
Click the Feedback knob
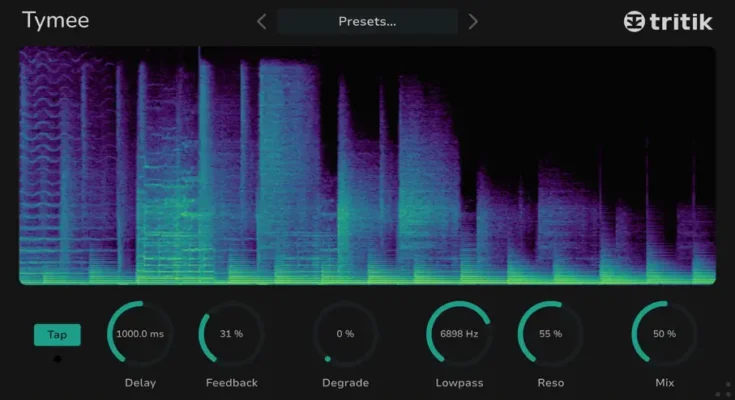coord(231,333)
